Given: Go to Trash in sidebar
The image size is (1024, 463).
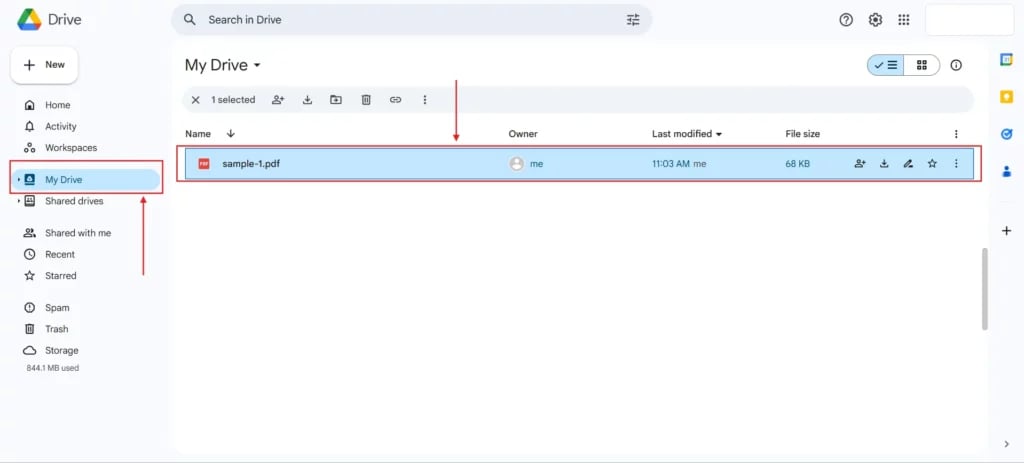Looking at the screenshot, I should (x=56, y=329).
